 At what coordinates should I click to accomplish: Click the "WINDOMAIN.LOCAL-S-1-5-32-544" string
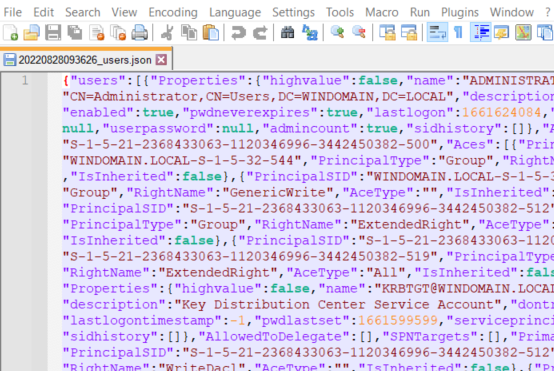[x=182, y=160]
